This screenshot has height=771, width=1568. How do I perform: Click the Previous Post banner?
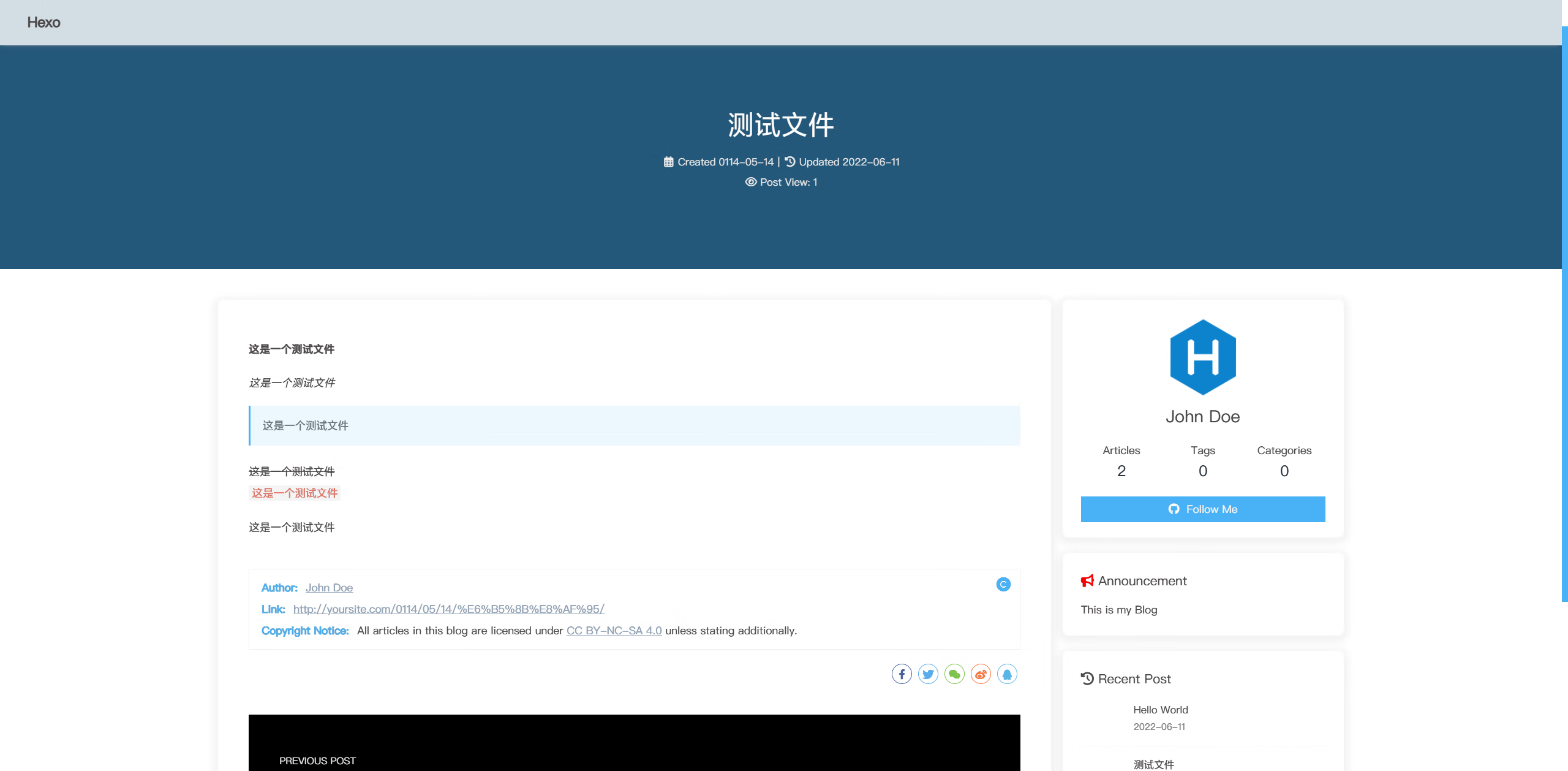click(x=635, y=743)
